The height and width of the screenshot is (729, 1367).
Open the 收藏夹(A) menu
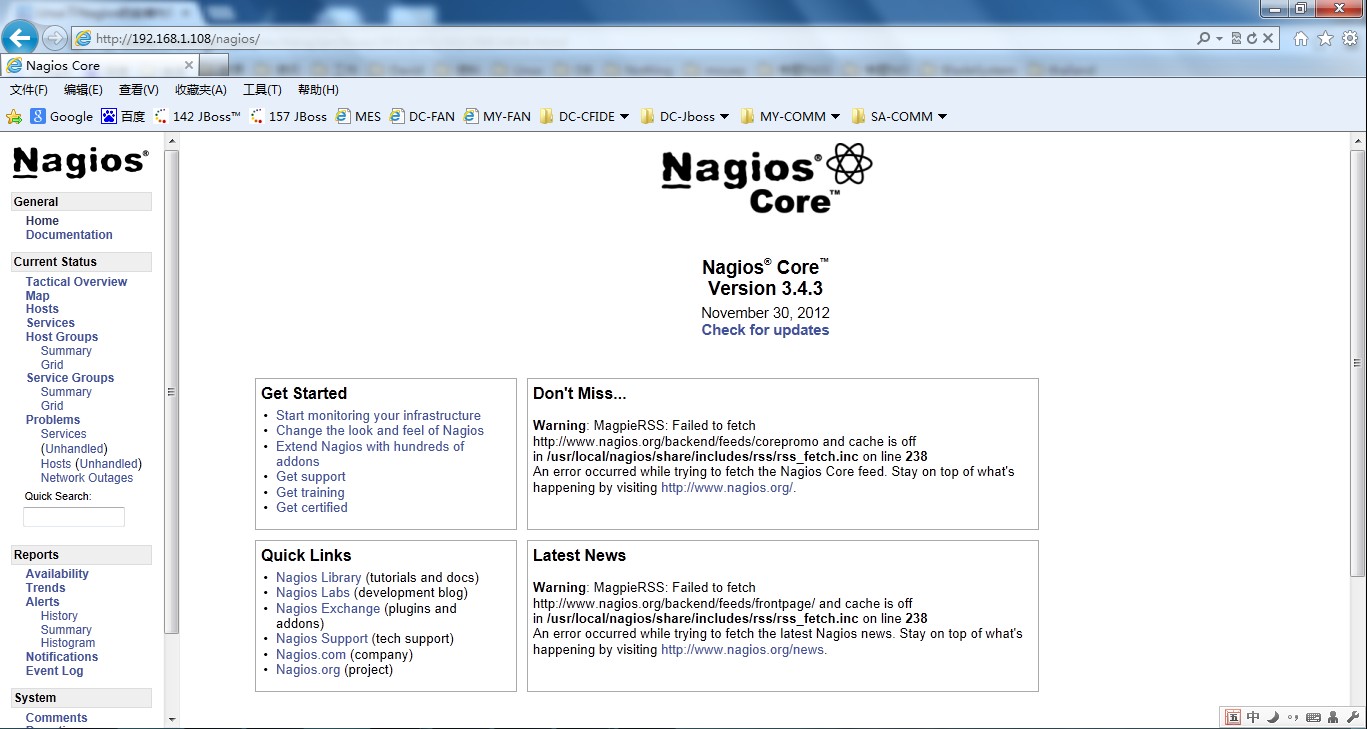coord(200,90)
